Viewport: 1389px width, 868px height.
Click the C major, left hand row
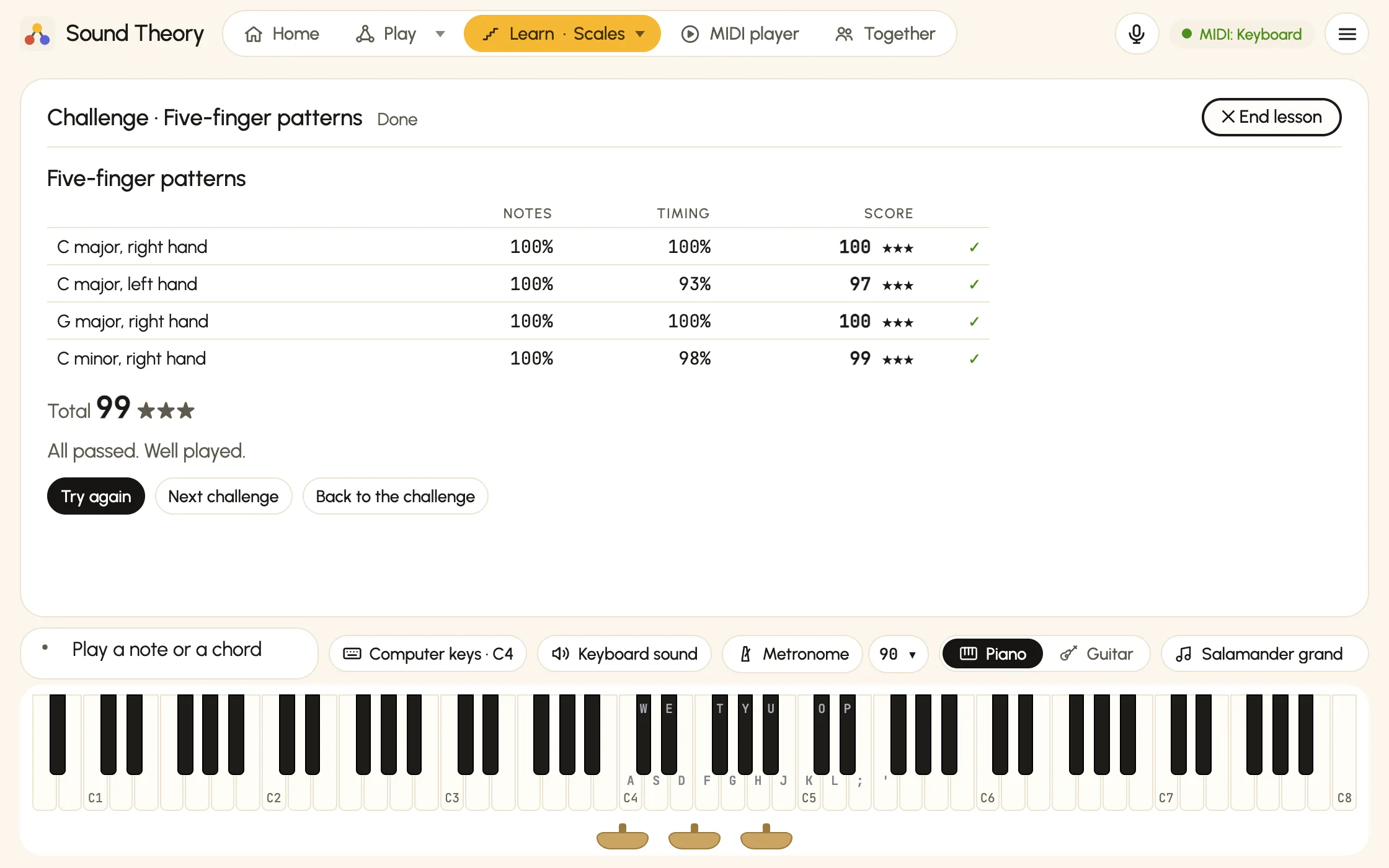point(518,284)
